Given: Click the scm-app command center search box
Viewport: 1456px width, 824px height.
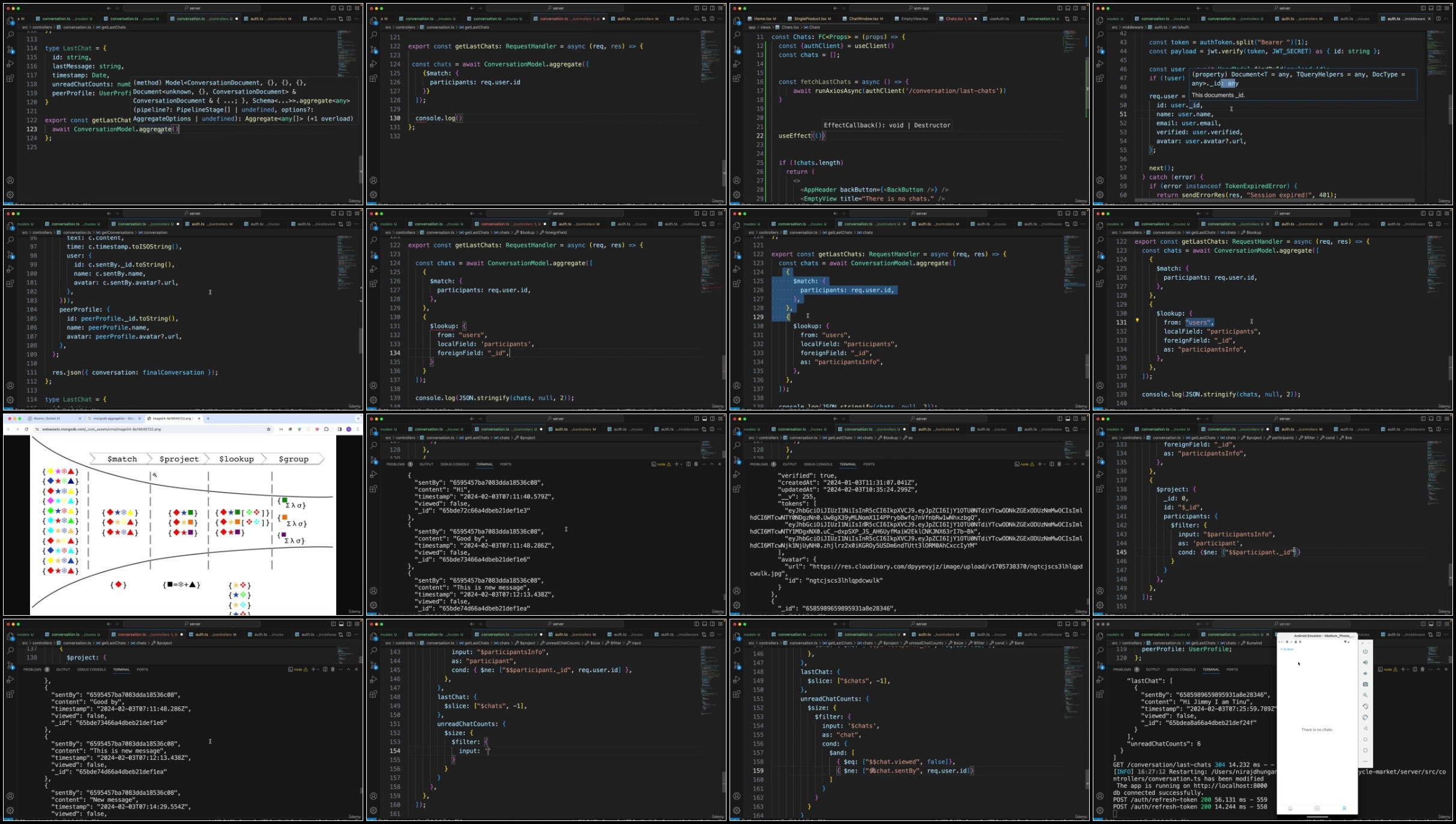Looking at the screenshot, I should pyautogui.click(x=918, y=8).
